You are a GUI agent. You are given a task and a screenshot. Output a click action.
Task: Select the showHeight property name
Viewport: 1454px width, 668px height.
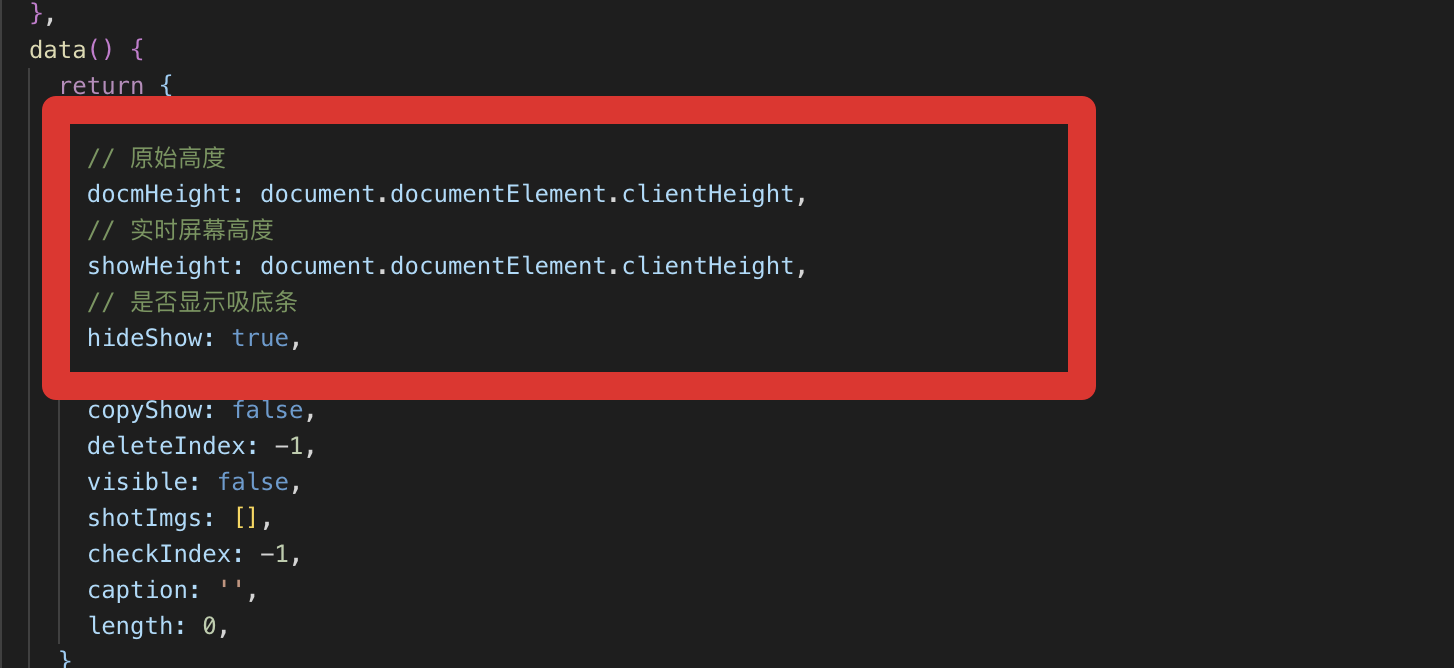pos(159,266)
